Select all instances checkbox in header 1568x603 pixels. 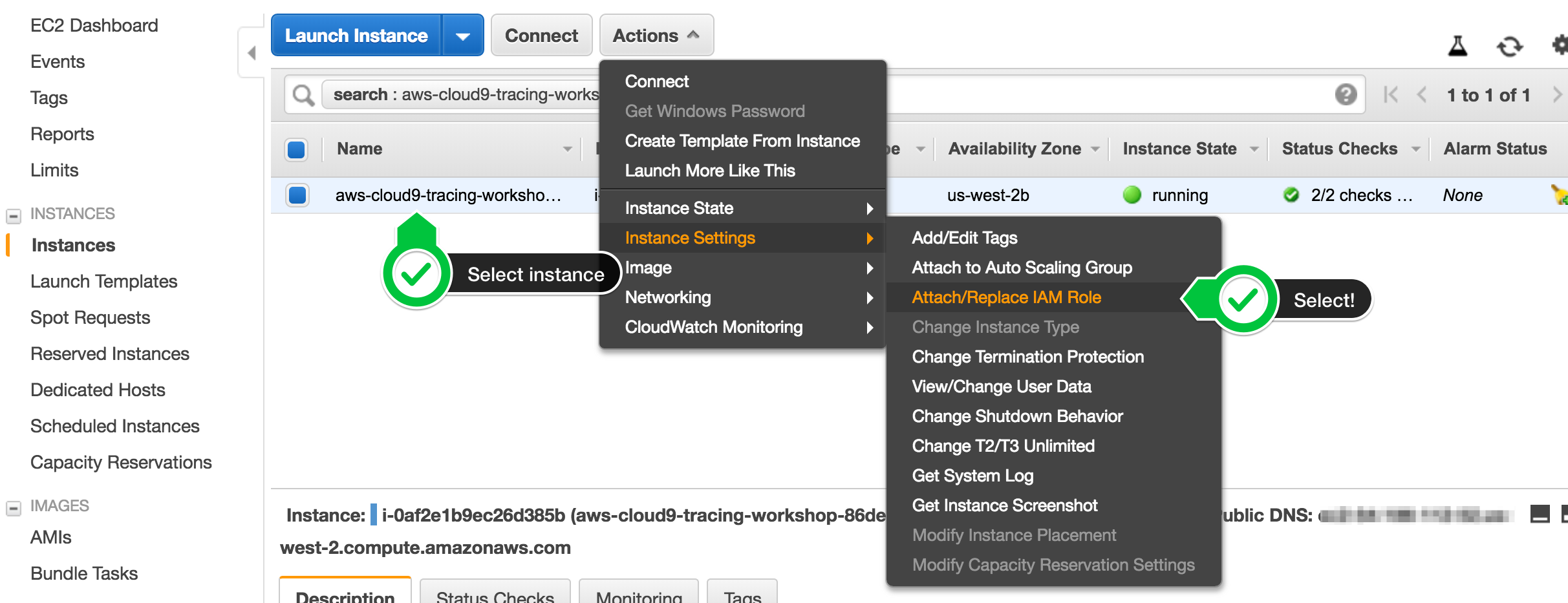[296, 149]
